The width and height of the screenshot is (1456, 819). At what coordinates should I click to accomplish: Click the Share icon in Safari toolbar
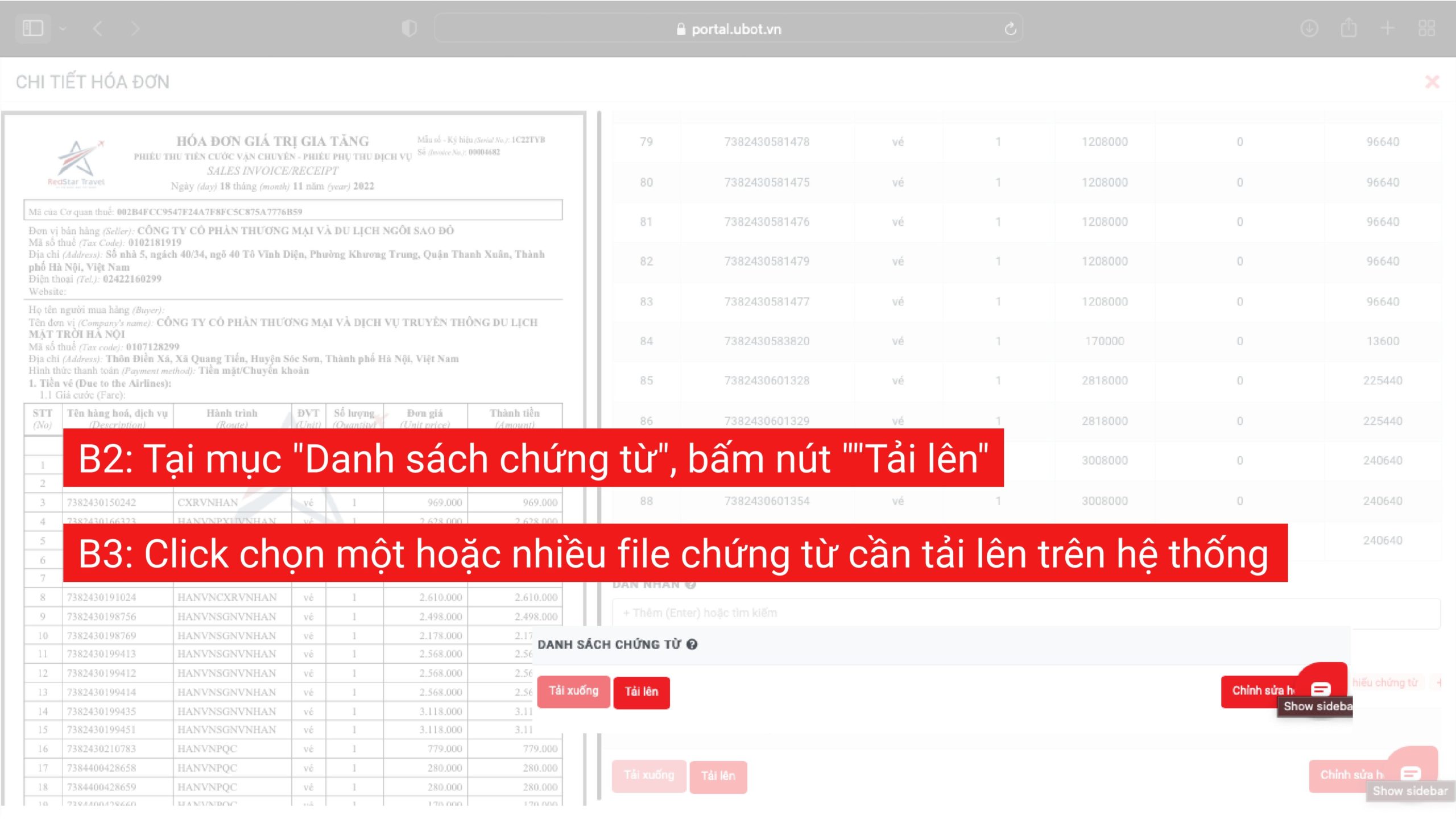pos(1349,28)
